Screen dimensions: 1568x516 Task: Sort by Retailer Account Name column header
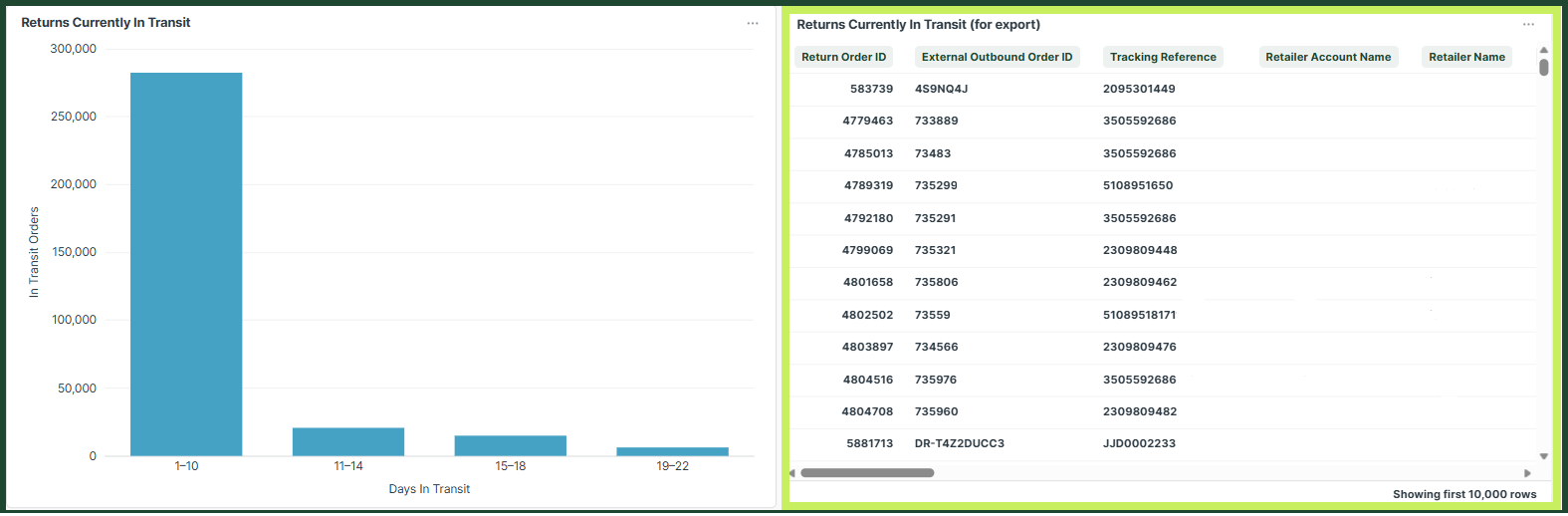(x=1328, y=57)
